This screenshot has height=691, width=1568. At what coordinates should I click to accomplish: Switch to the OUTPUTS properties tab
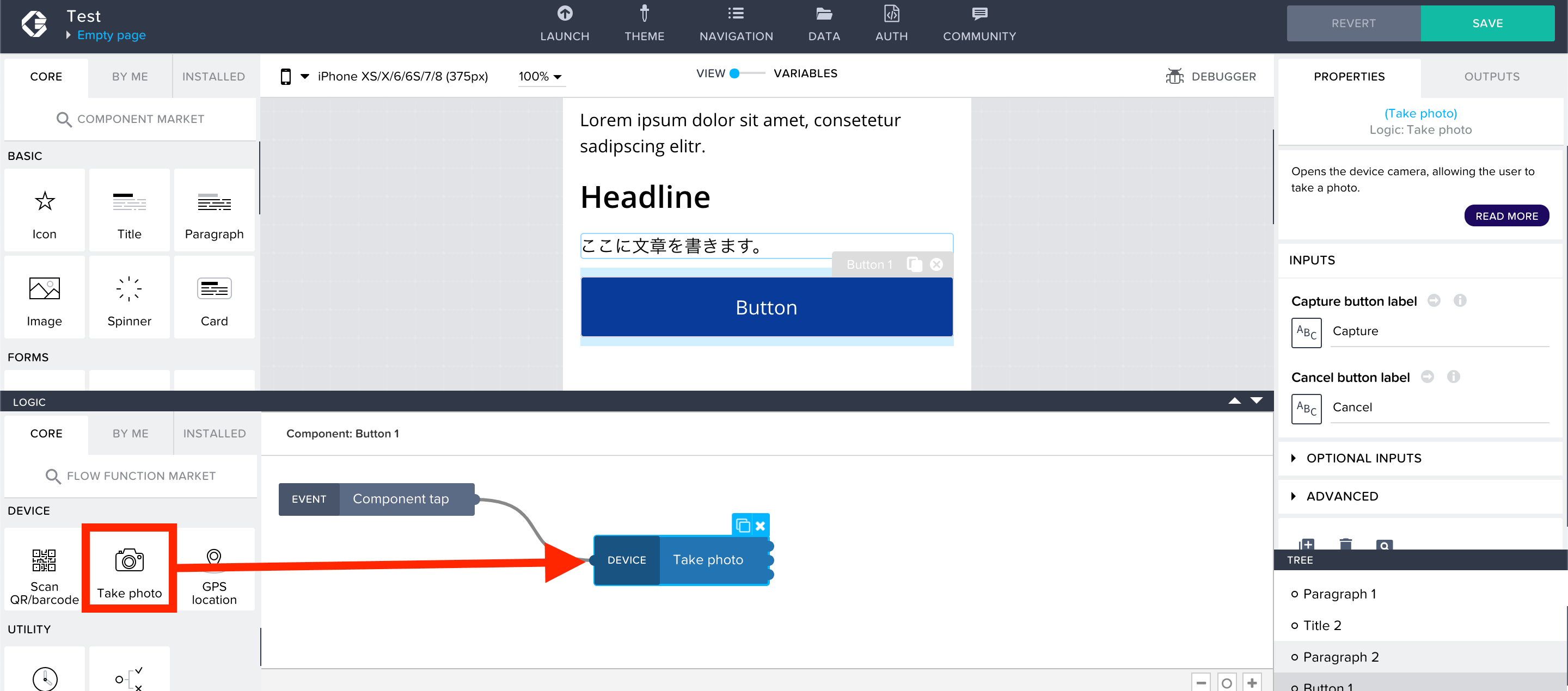[1492, 75]
